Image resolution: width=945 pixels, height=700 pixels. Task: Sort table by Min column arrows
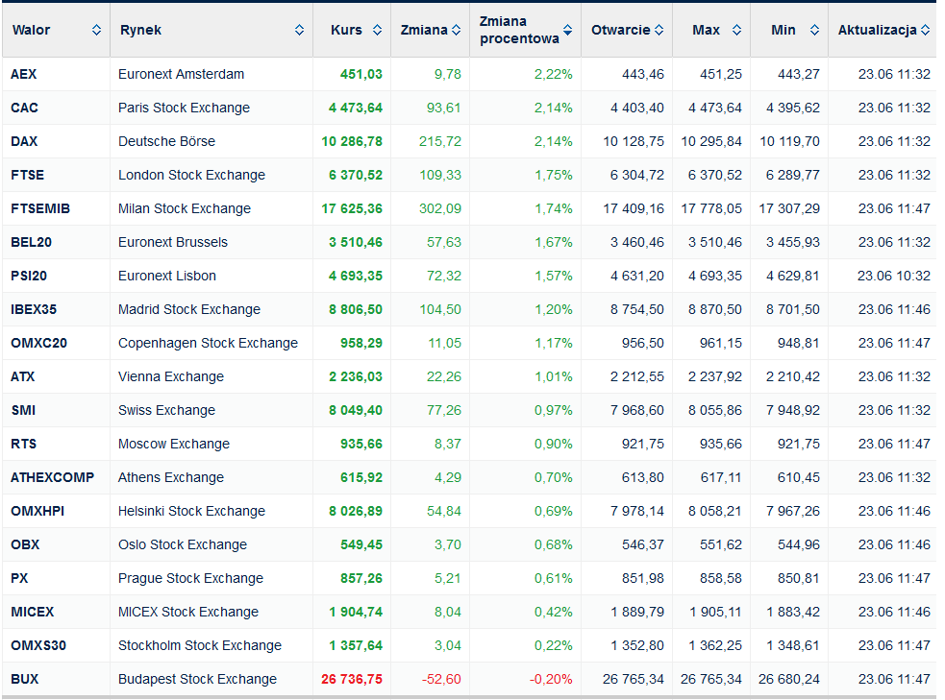click(814, 30)
